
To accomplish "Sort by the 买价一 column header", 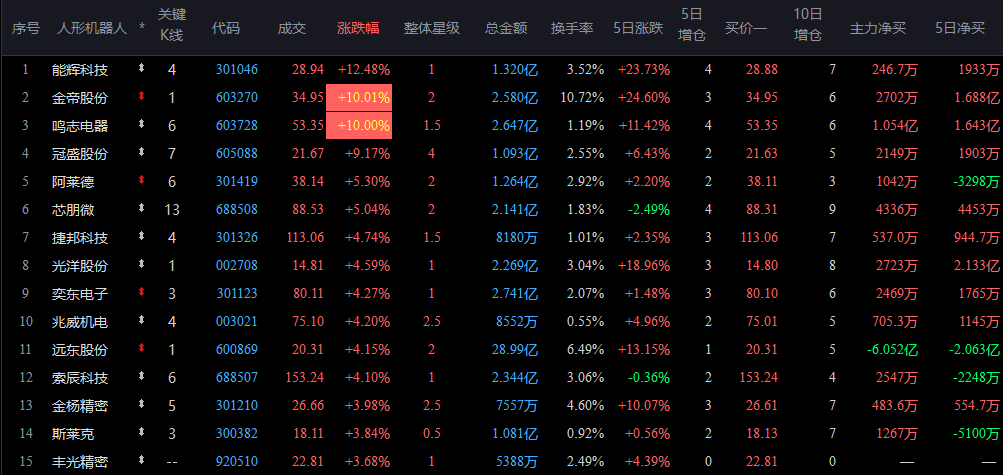I will [746, 28].
